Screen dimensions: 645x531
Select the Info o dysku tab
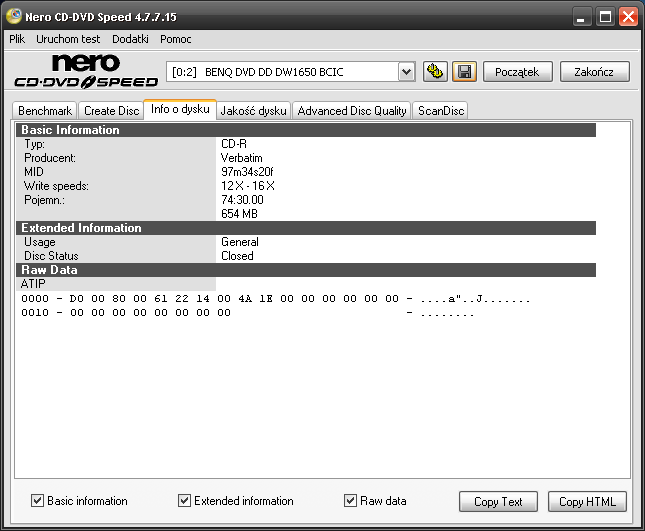(x=180, y=109)
